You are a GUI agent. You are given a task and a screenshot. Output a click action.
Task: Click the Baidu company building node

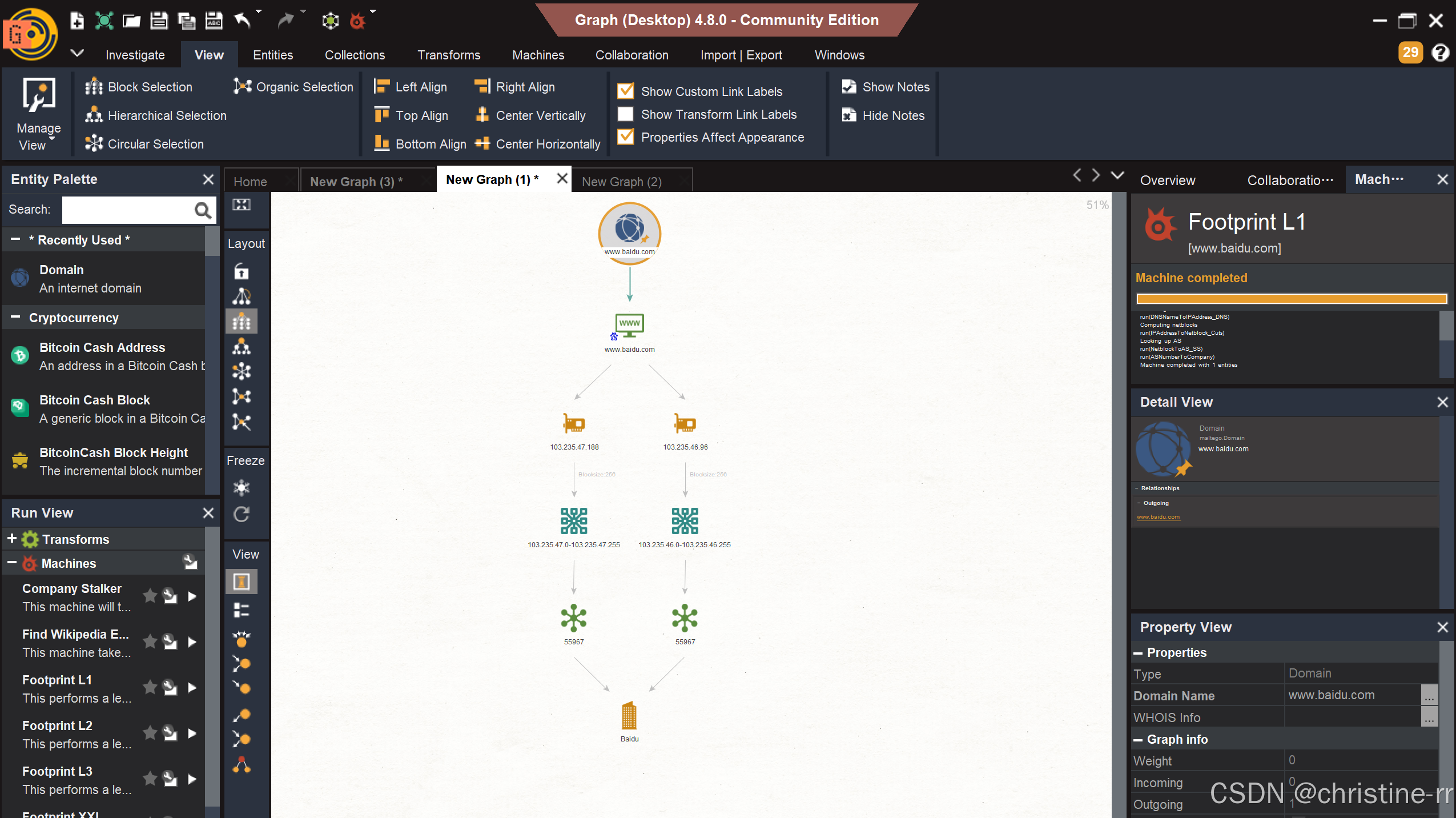click(629, 716)
